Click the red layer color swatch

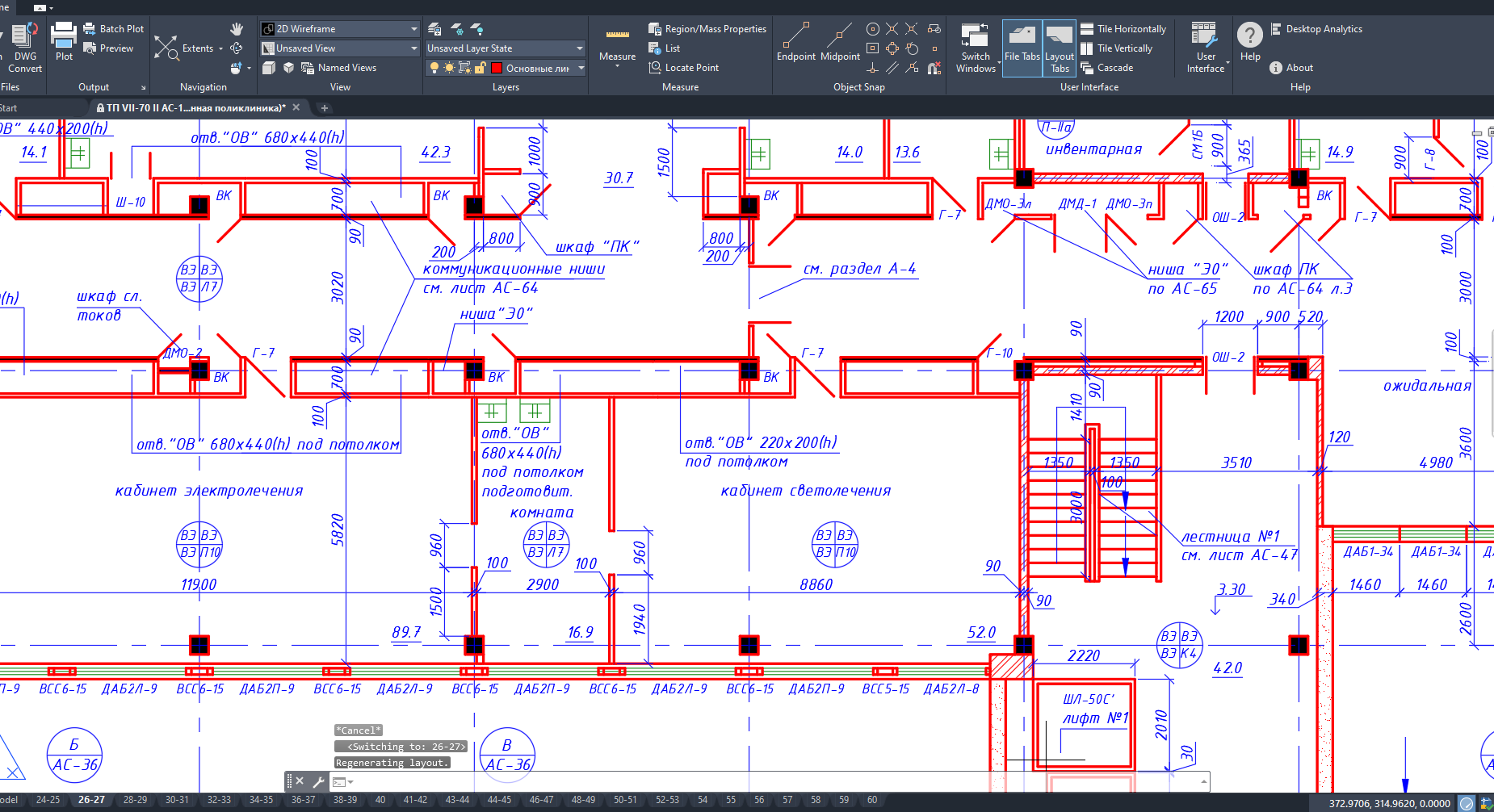click(497, 68)
